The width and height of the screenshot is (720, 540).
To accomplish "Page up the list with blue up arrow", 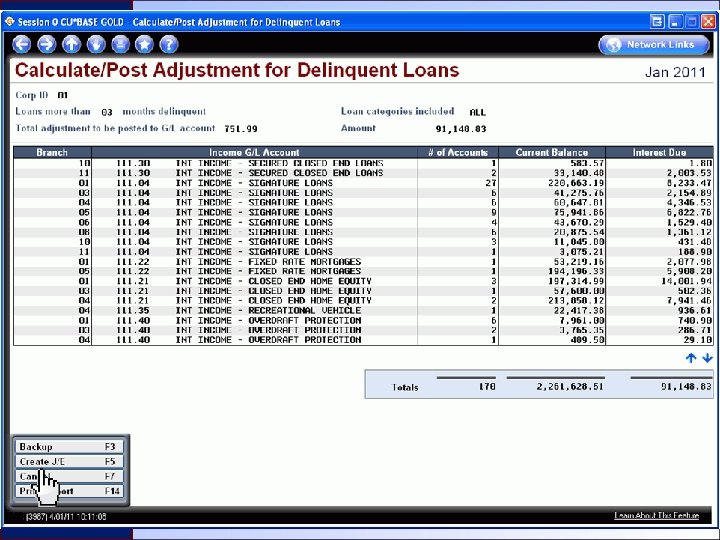I will [691, 358].
